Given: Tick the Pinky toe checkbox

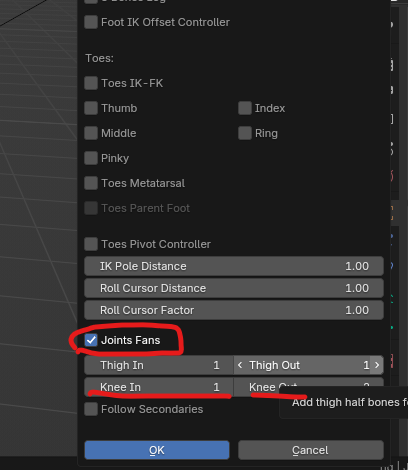Looking at the screenshot, I should point(91,158).
